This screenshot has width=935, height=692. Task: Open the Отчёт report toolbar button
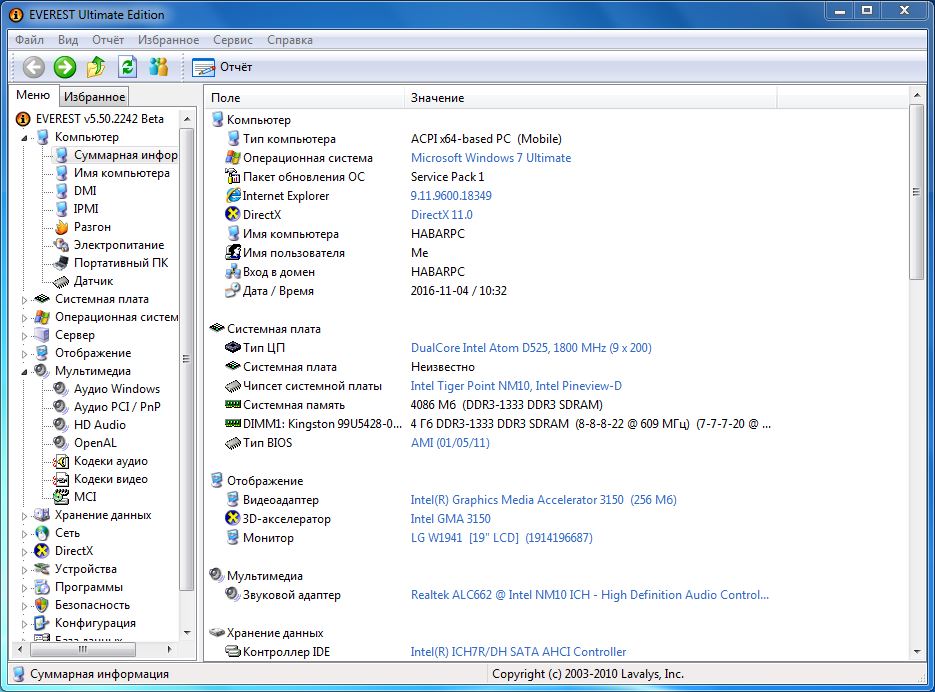coord(222,67)
